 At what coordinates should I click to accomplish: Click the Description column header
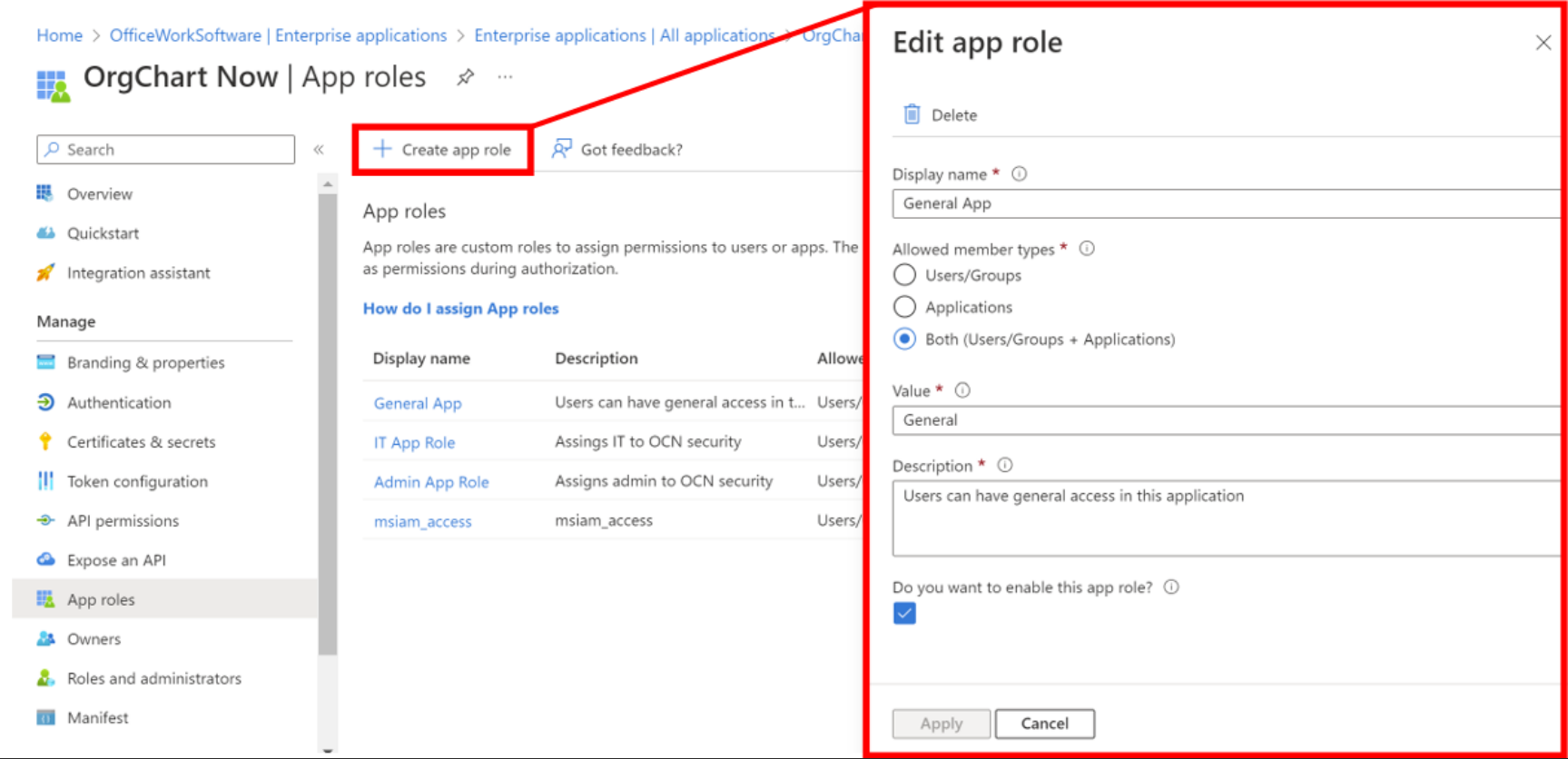coord(597,359)
